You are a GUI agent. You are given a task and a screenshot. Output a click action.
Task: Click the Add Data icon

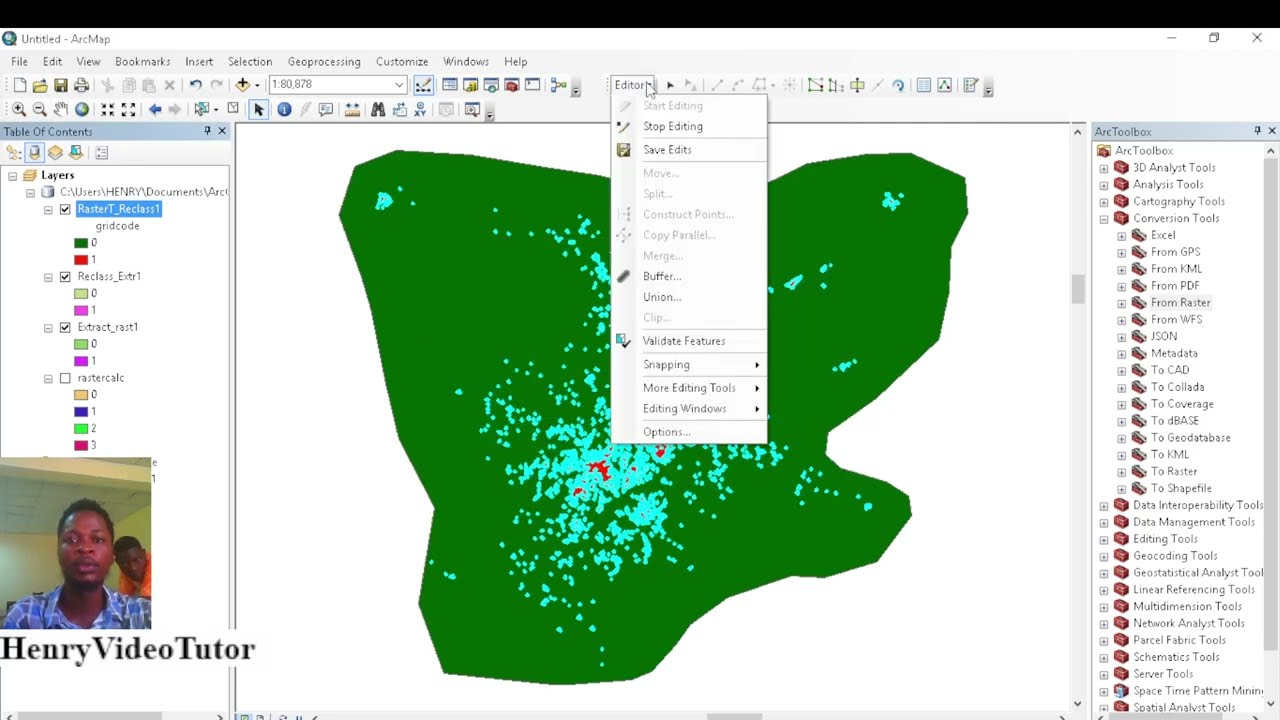(x=242, y=86)
